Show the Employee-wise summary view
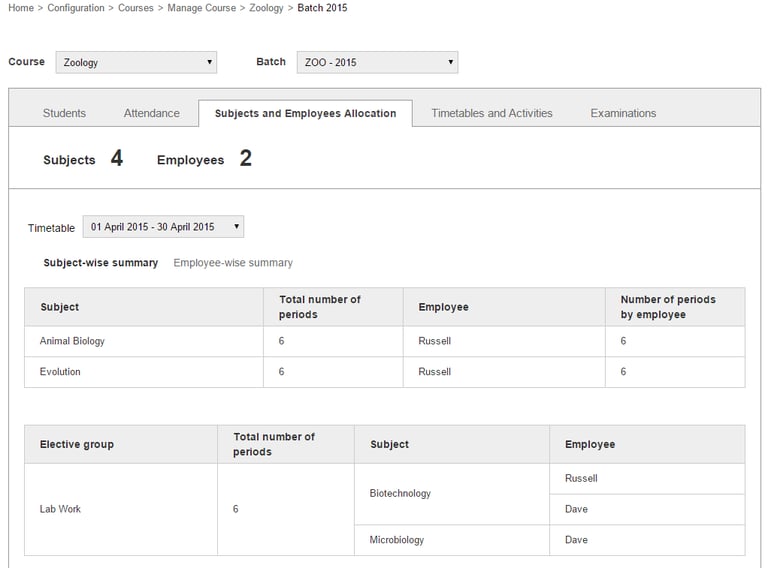This screenshot has height=568, width=768. click(x=233, y=263)
